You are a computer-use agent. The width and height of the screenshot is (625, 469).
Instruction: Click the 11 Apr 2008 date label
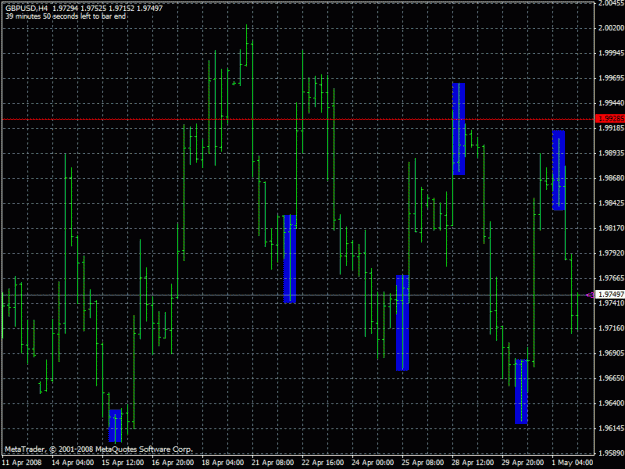[x=22, y=463]
